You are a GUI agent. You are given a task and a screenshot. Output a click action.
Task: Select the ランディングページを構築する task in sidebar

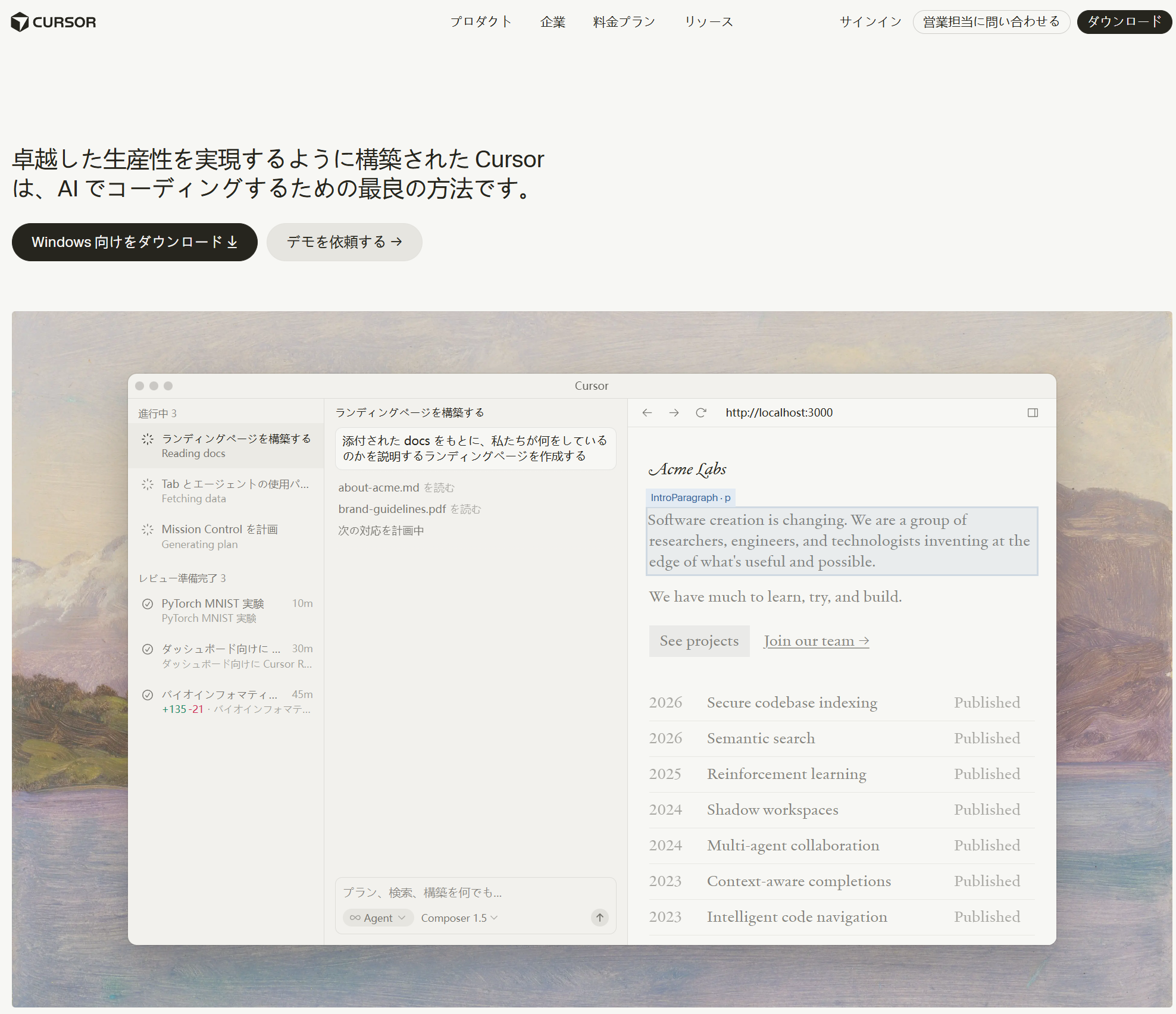226,445
